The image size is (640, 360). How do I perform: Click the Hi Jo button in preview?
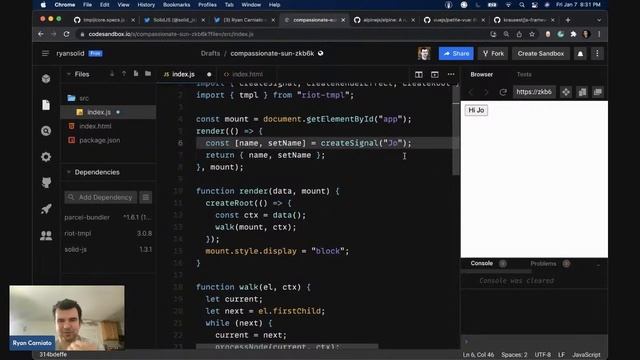click(476, 110)
